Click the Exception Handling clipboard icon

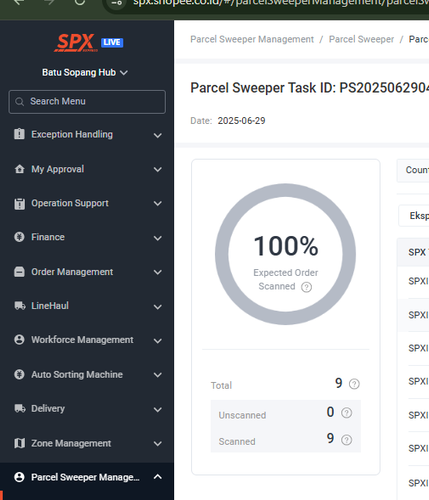tap(19, 134)
